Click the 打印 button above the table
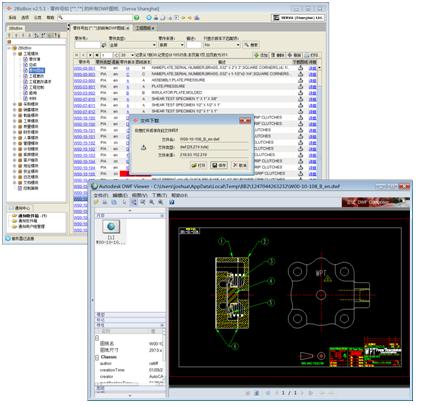 click(311, 55)
